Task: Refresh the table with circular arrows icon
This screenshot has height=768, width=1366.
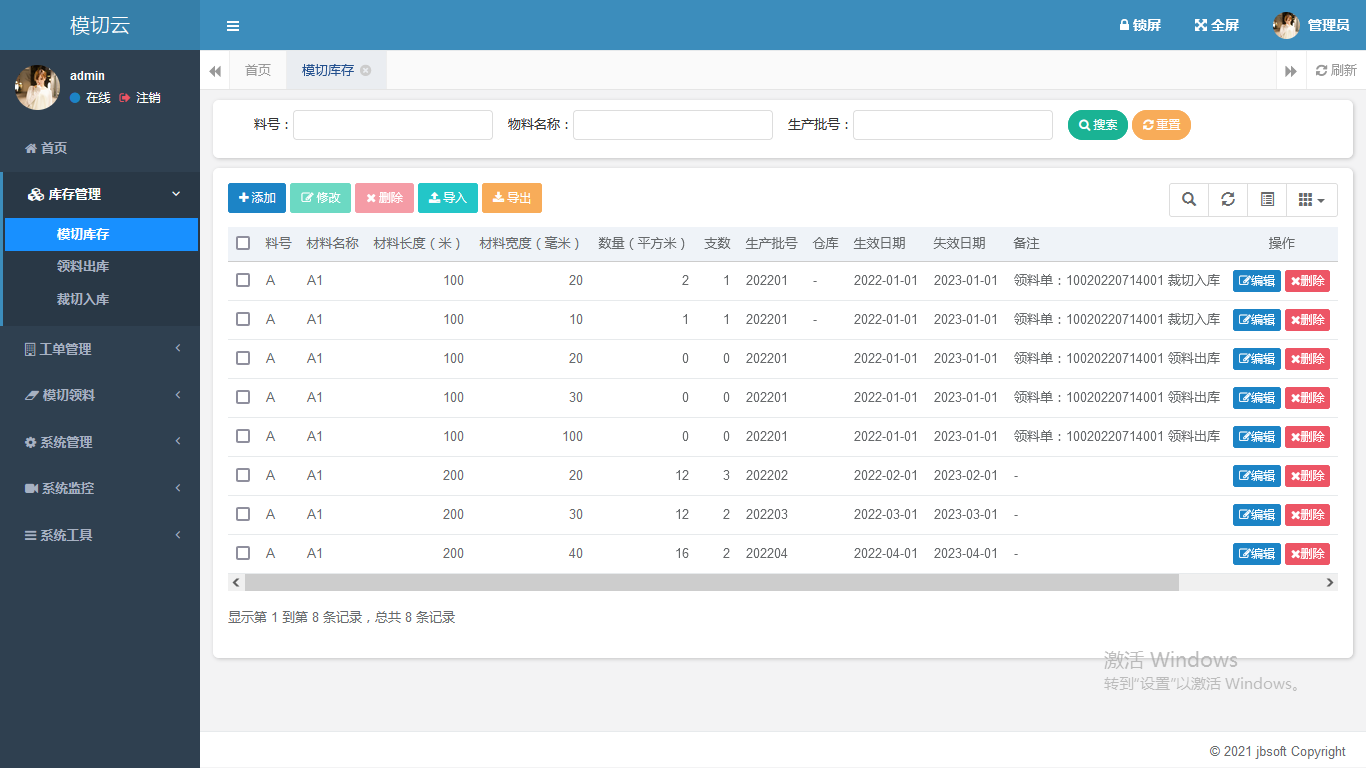Action: 1228,199
